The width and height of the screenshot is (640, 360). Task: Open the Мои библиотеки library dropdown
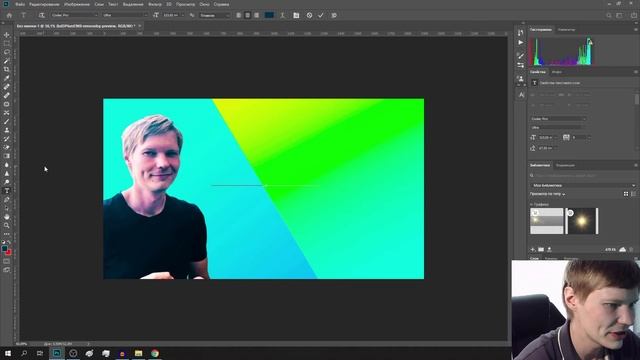pos(583,185)
